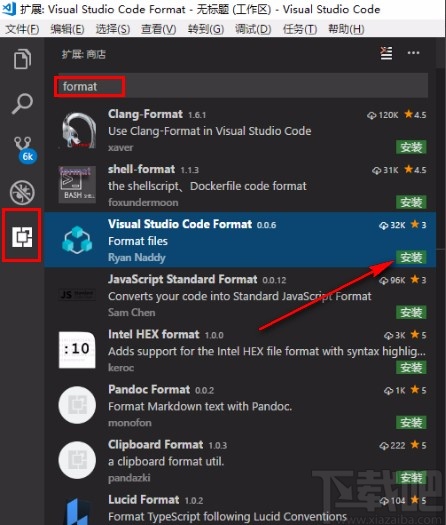Screen dimensions: 446x525
Task: Install the Pandoc Format extension
Action: 411,422
